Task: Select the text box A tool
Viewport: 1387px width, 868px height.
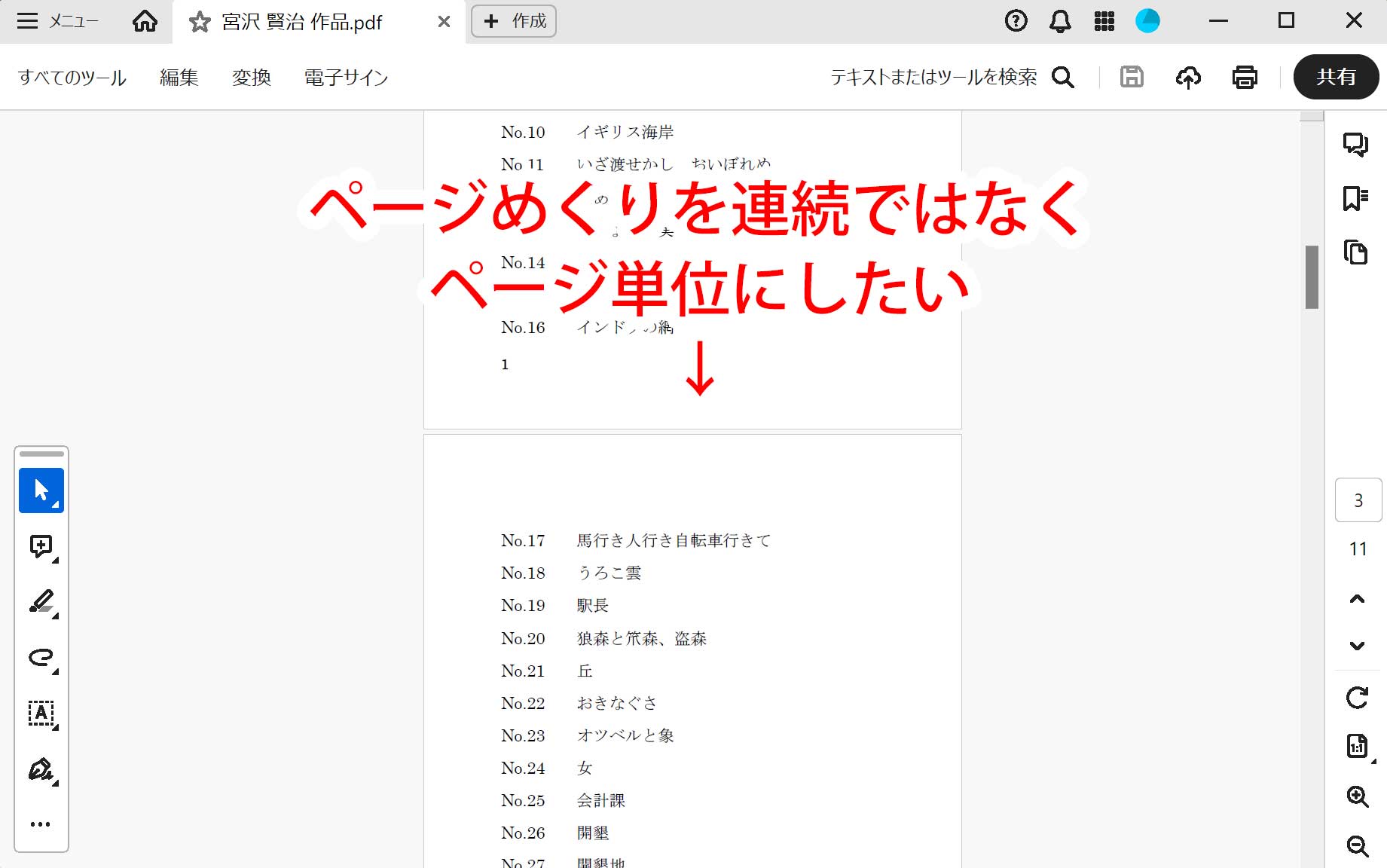Action: coord(41,714)
